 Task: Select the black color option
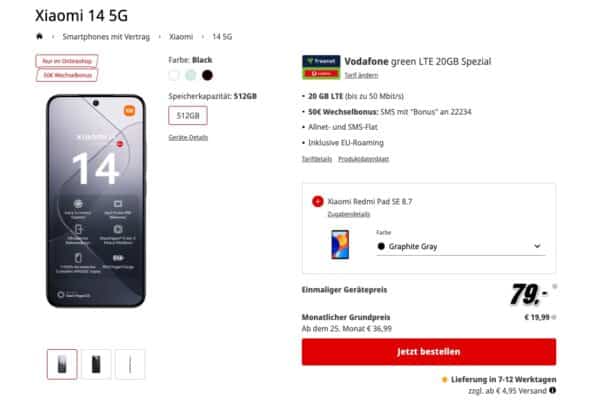[207, 75]
